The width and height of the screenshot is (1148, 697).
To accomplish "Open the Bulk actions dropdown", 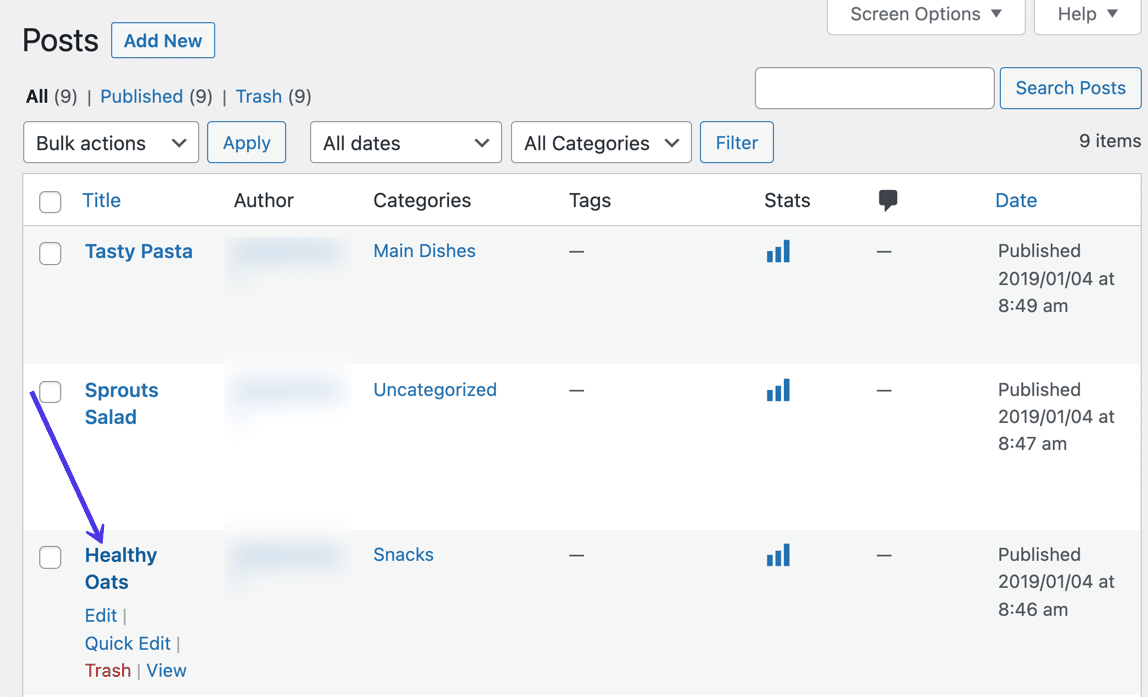I will pos(110,142).
